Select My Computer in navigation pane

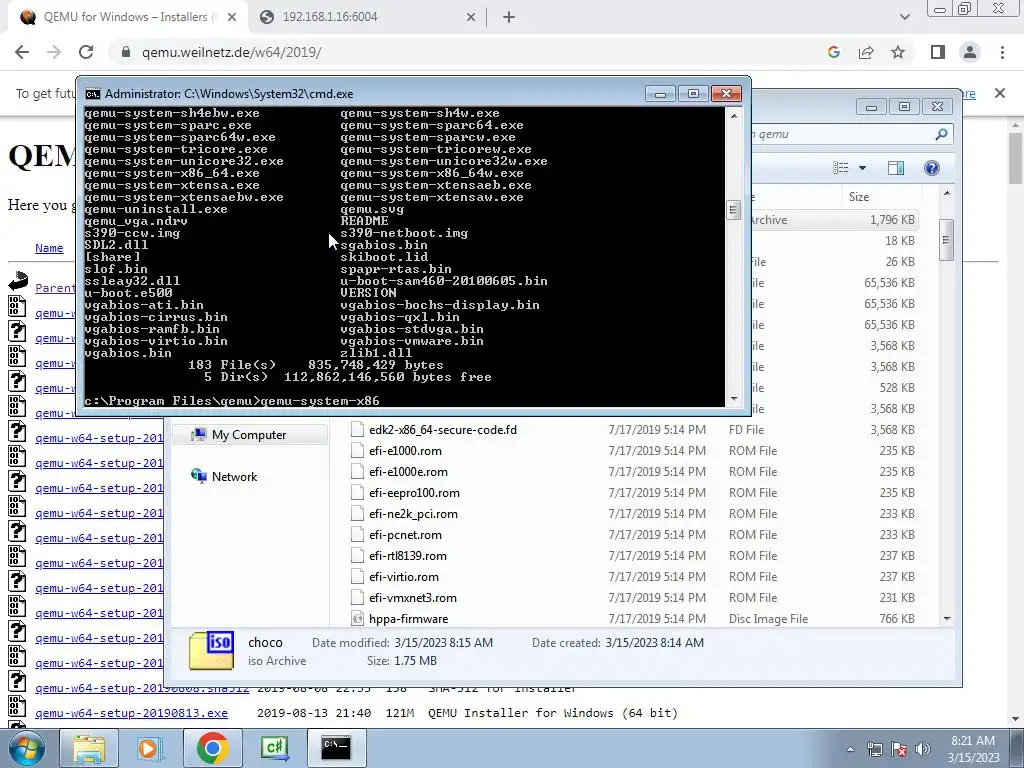249,435
